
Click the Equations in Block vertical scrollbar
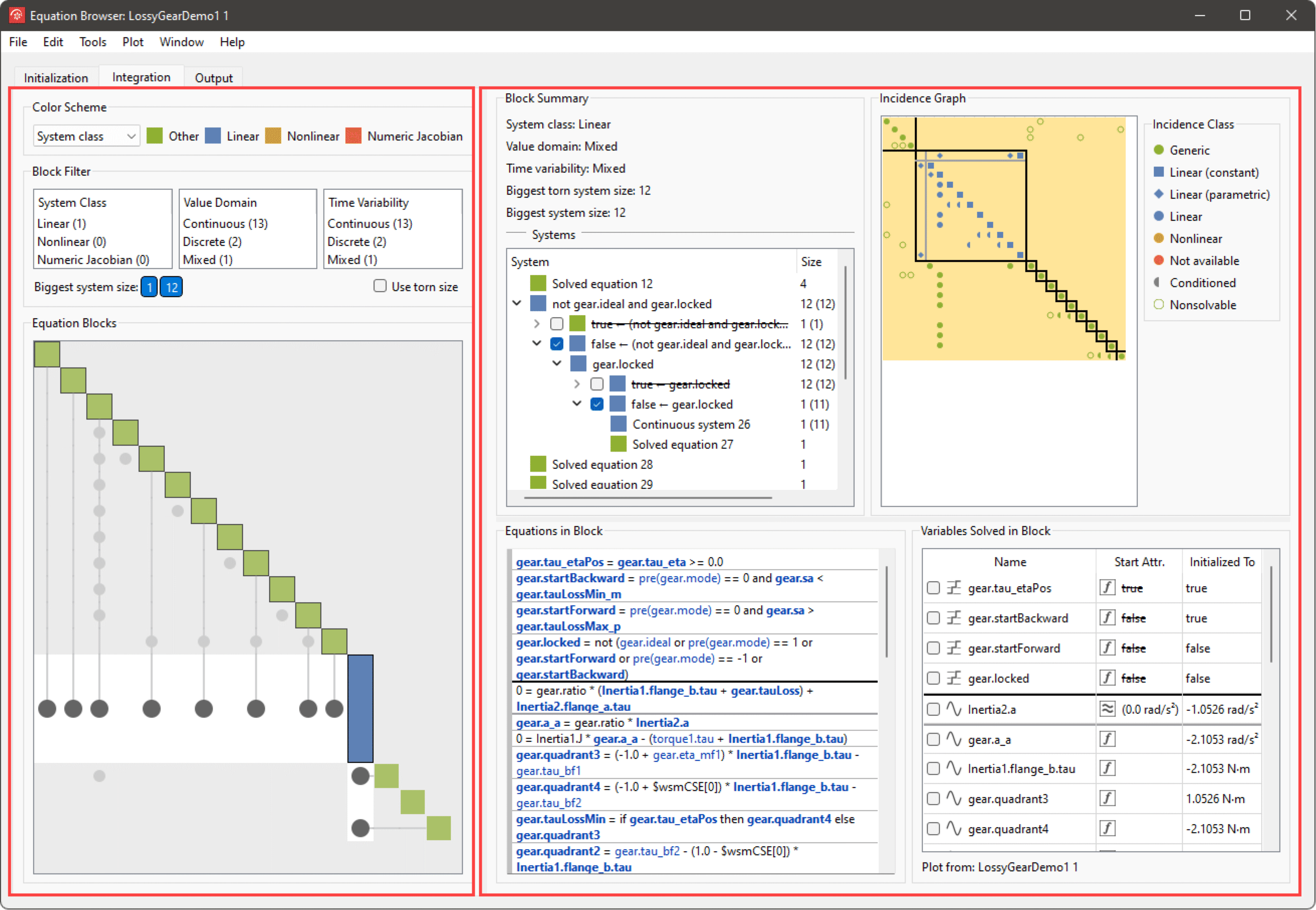click(887, 612)
